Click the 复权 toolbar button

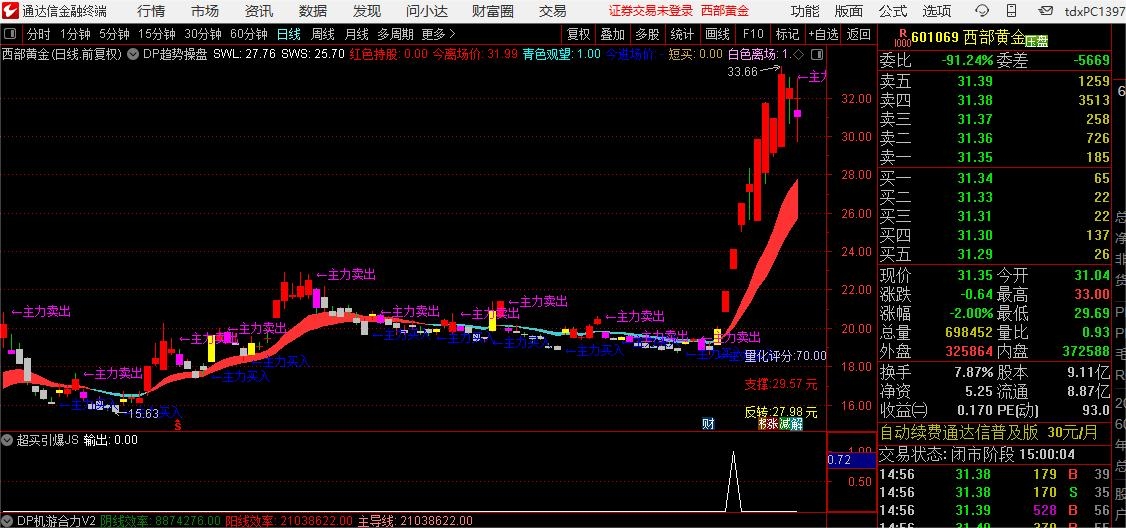pos(578,34)
